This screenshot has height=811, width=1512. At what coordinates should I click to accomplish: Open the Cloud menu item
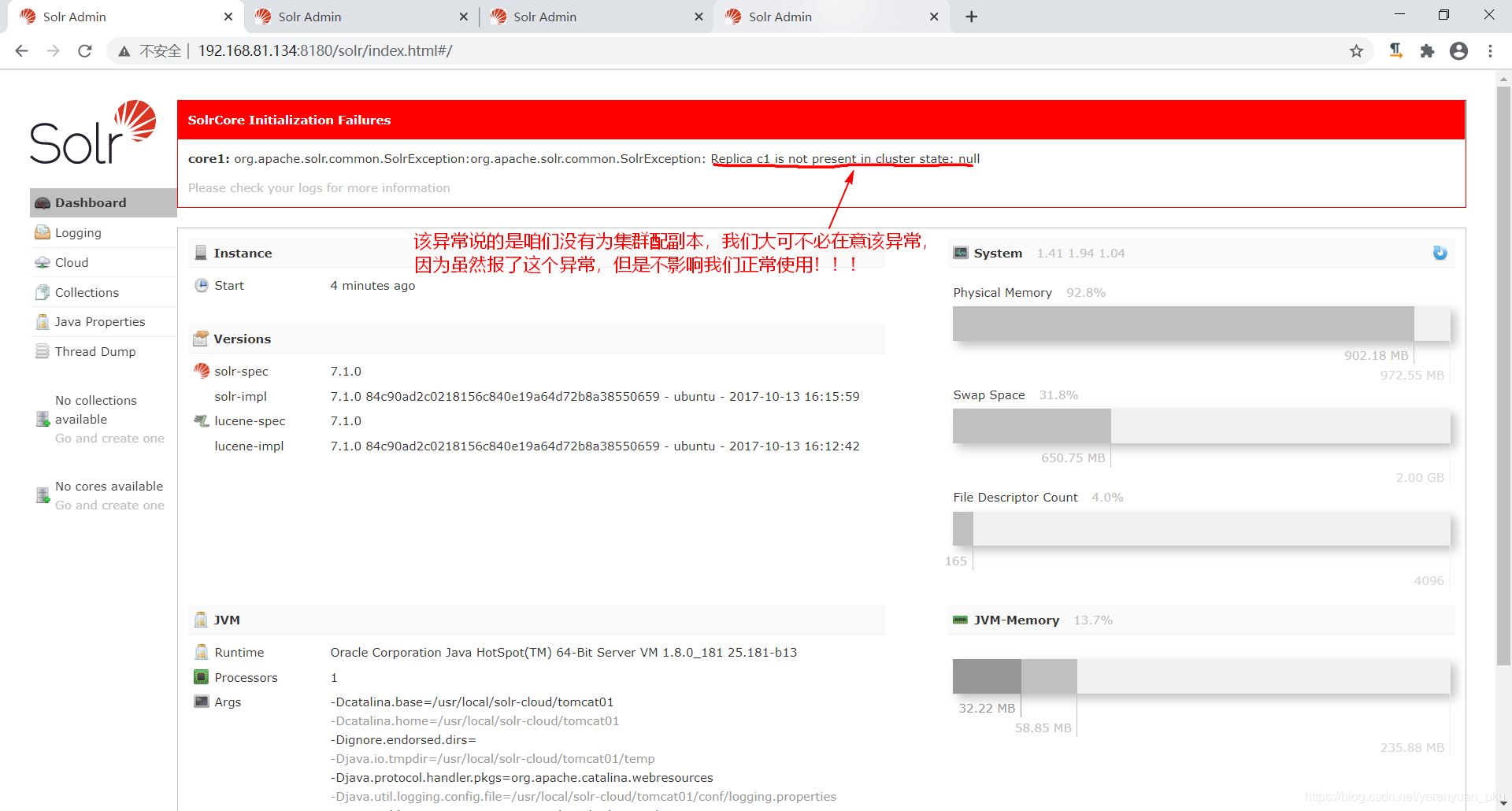click(x=103, y=263)
